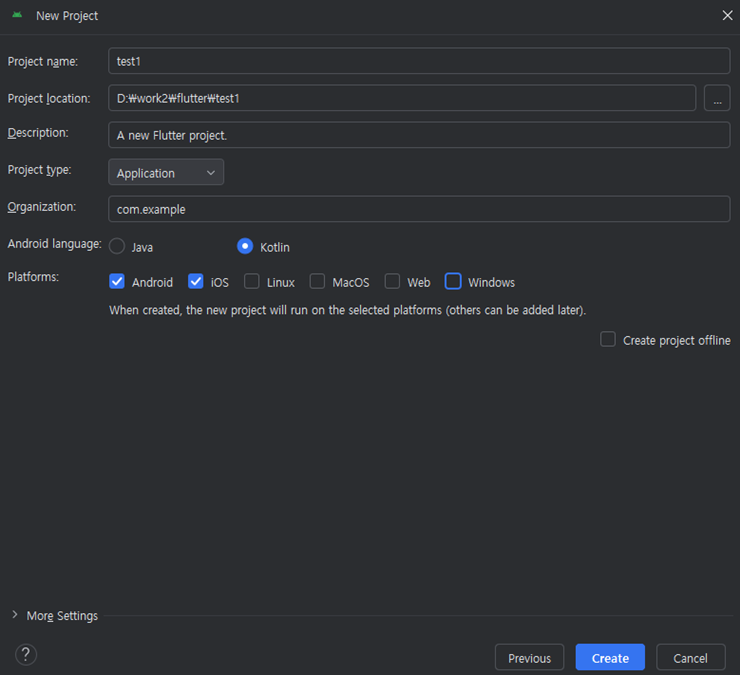Click the 'When created, the new project' hint text
This screenshot has height=675, width=740.
point(347,310)
